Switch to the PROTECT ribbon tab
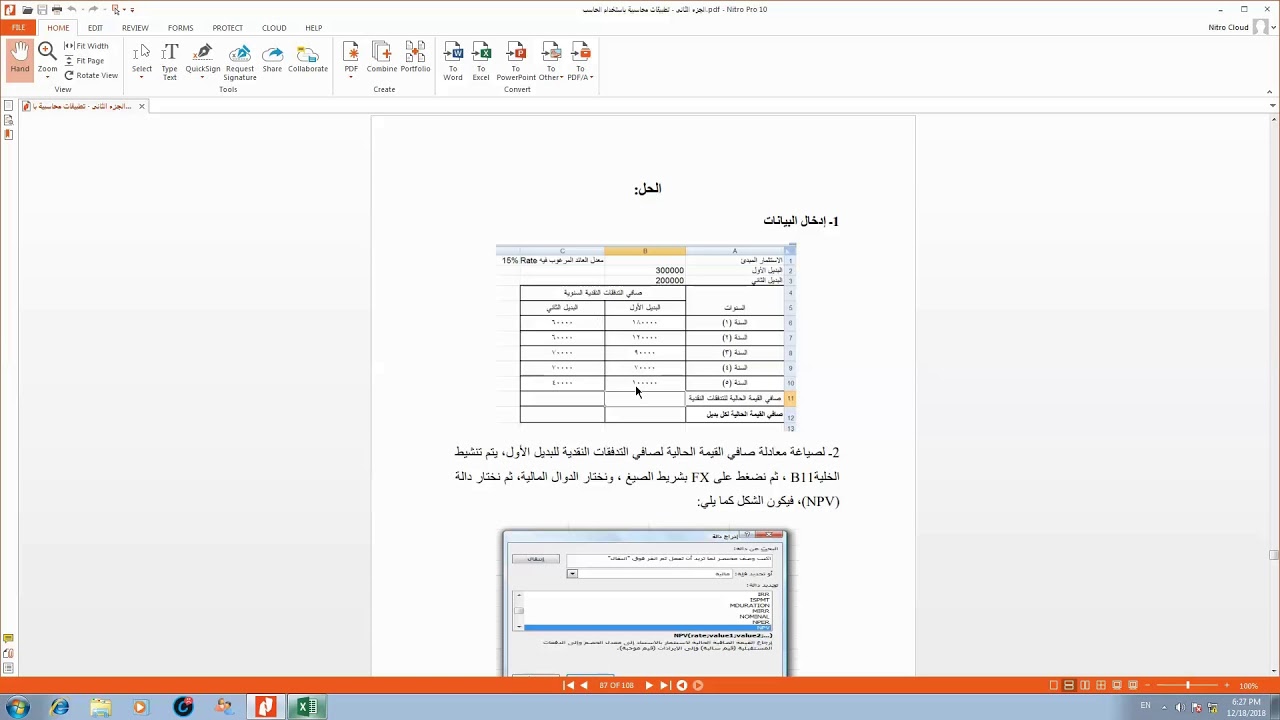Viewport: 1280px width, 720px height. pos(227,28)
